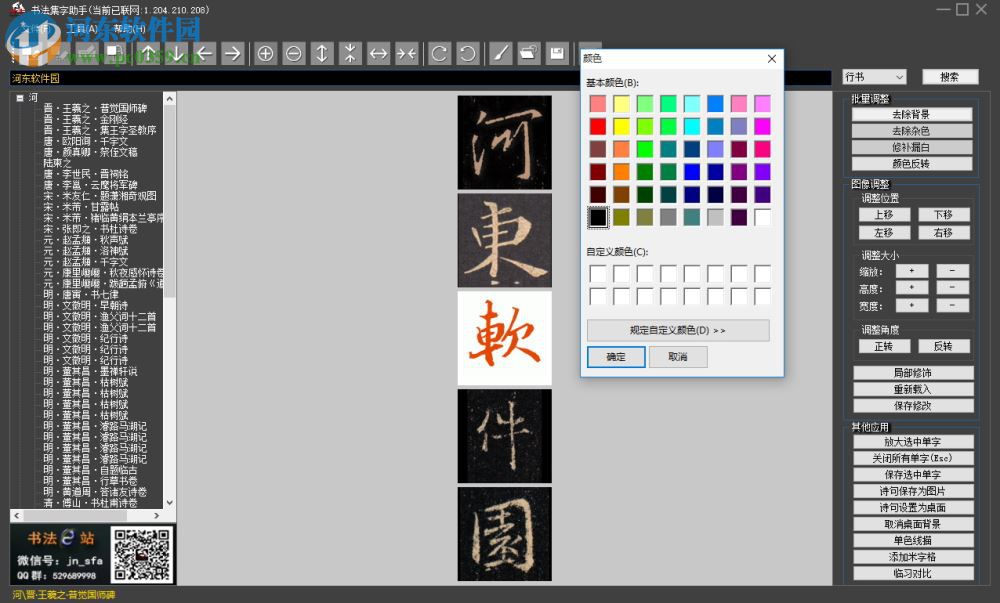Select tree item 明·黄道周·答诸友诗卷
The height and width of the screenshot is (603, 1000).
pos(95,492)
